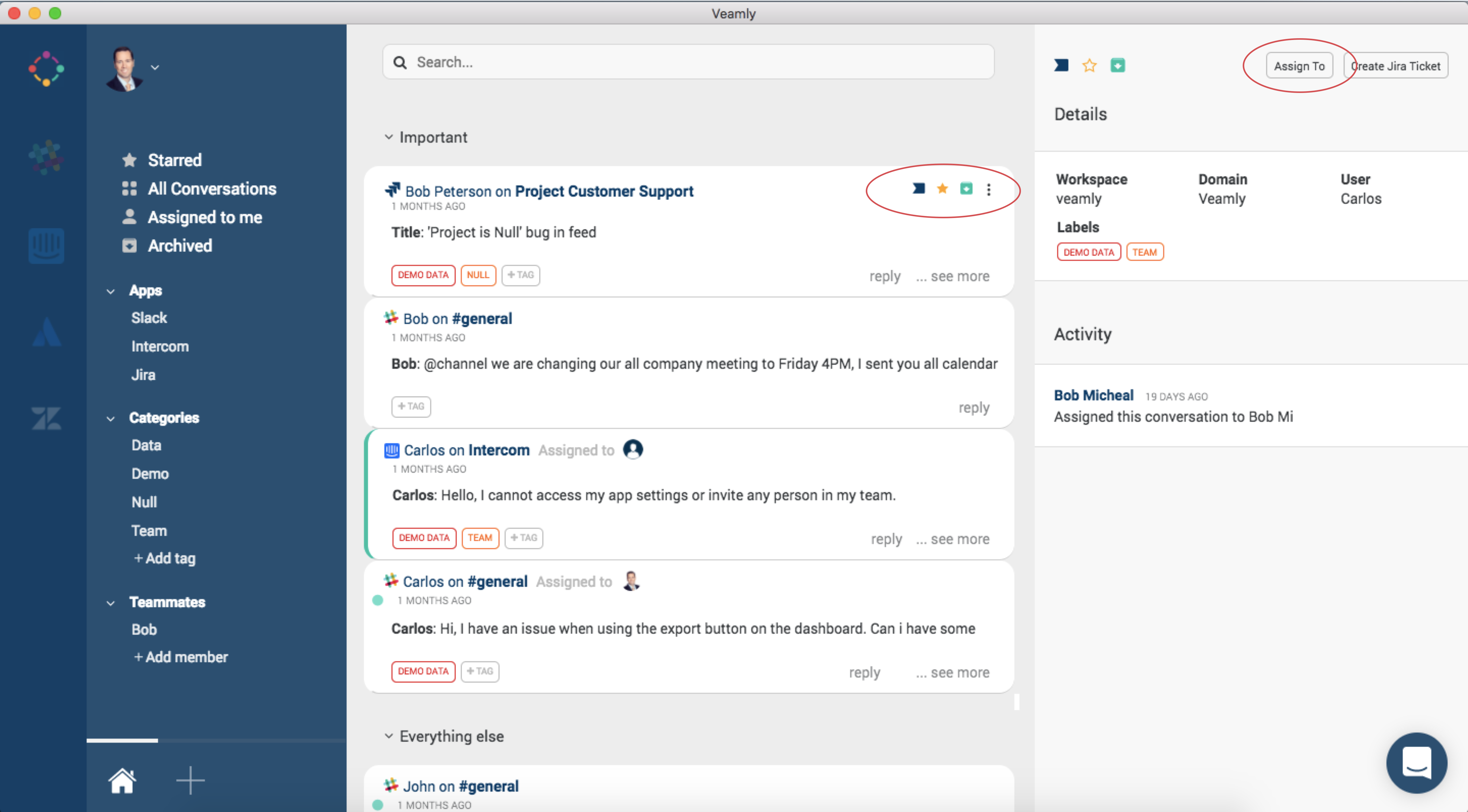The height and width of the screenshot is (812, 1468).
Task: Click the NULL tag on Jira card
Action: pyautogui.click(x=478, y=275)
